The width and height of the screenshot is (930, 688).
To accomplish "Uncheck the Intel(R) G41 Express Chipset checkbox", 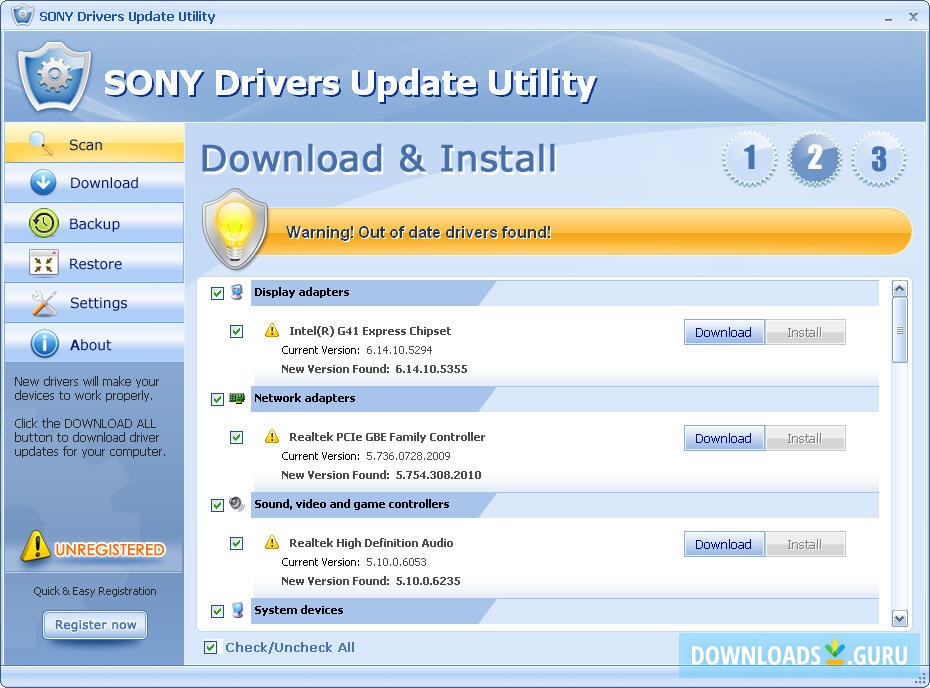I will tap(236, 331).
